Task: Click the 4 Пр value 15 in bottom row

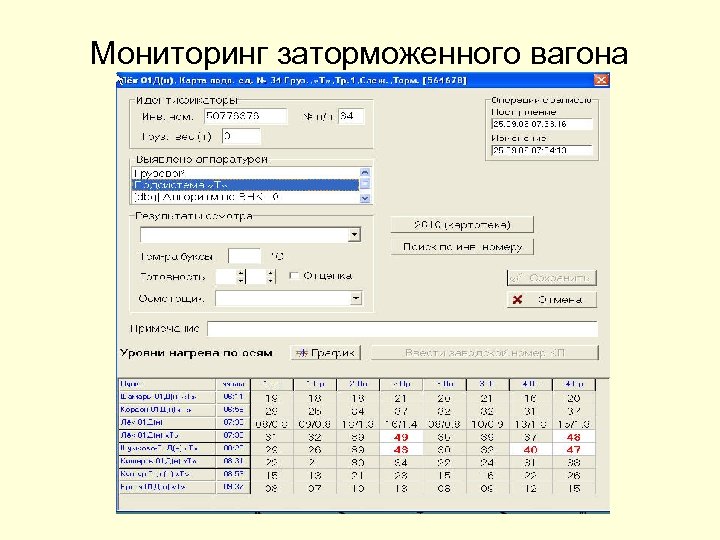Action: click(574, 488)
